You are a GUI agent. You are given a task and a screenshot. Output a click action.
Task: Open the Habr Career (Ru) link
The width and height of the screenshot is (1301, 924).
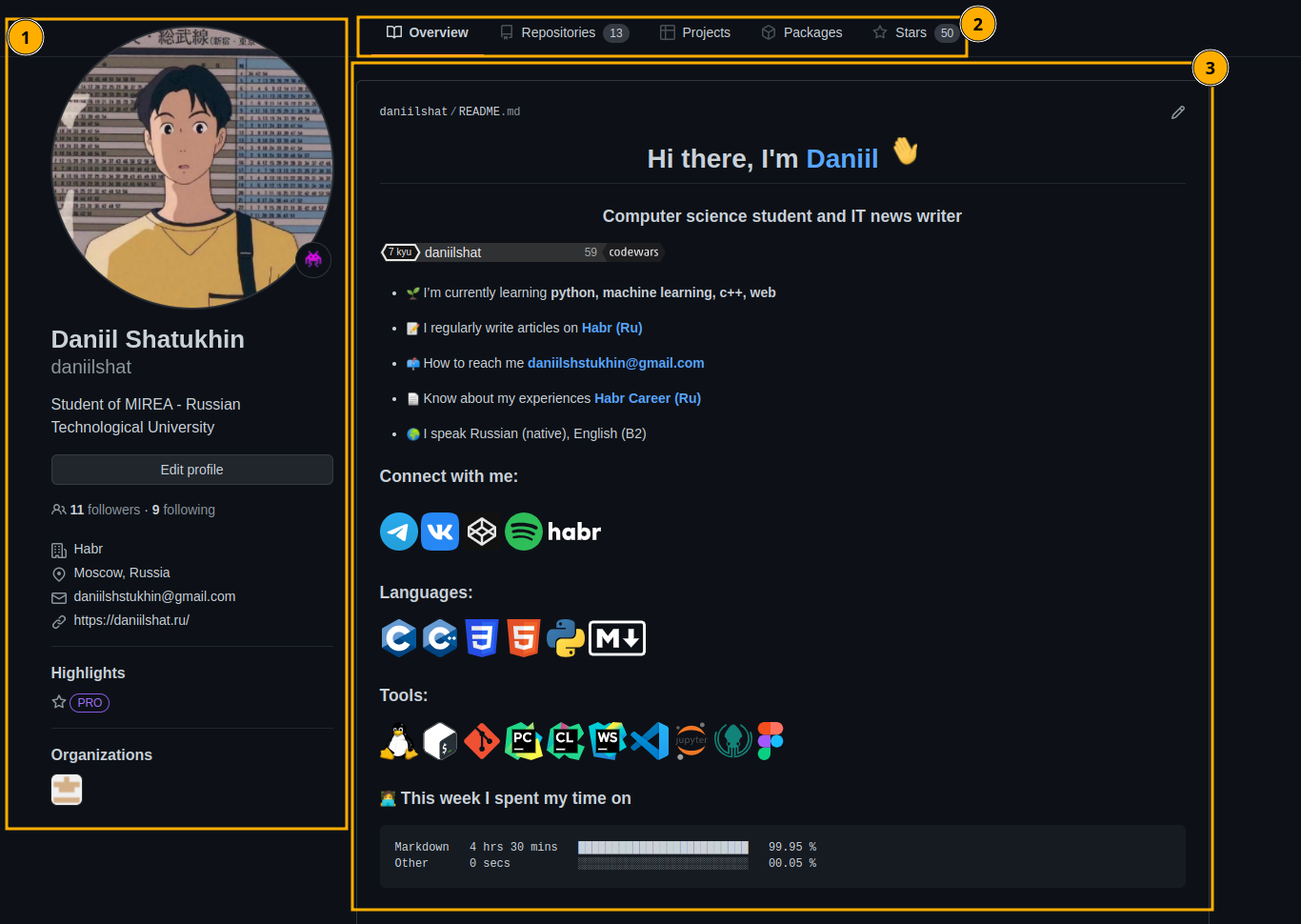(x=648, y=398)
